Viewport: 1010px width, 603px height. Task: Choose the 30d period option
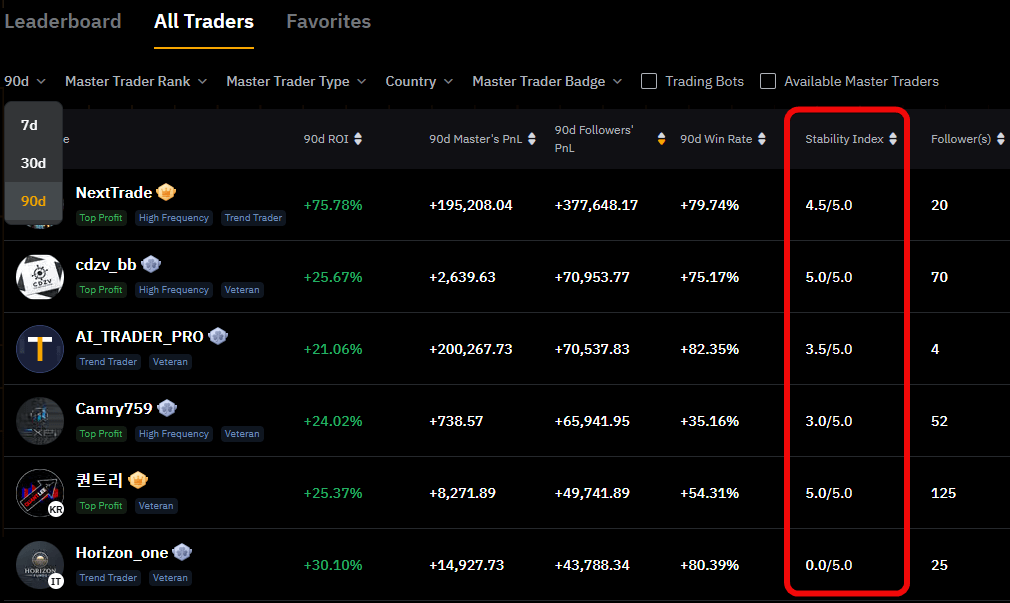tap(33, 163)
